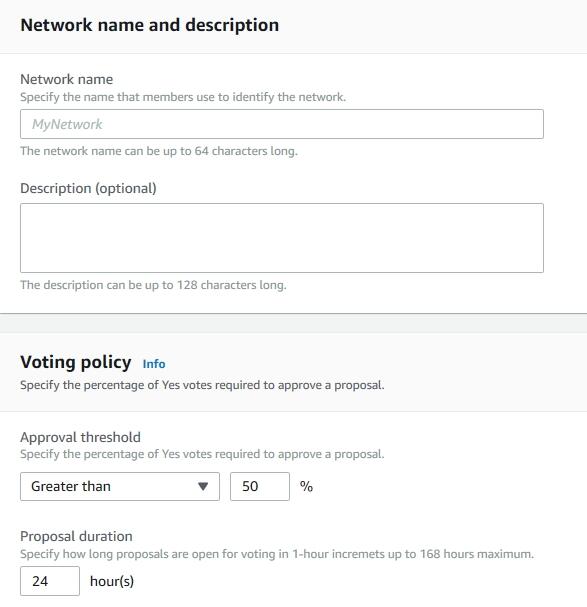
Task: Click the Voting policy section heading
Action: [76, 362]
